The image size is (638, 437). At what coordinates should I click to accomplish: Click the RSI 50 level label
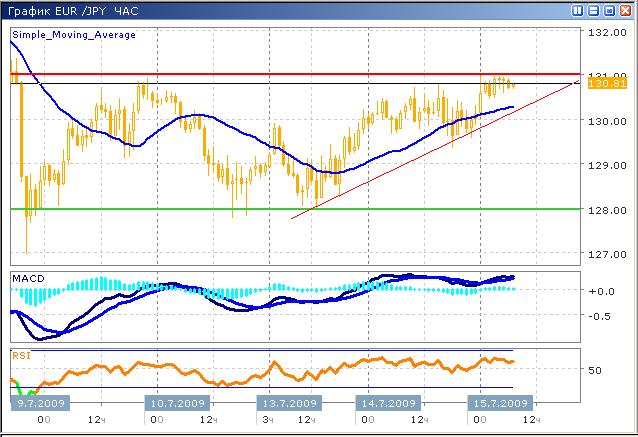click(x=594, y=370)
